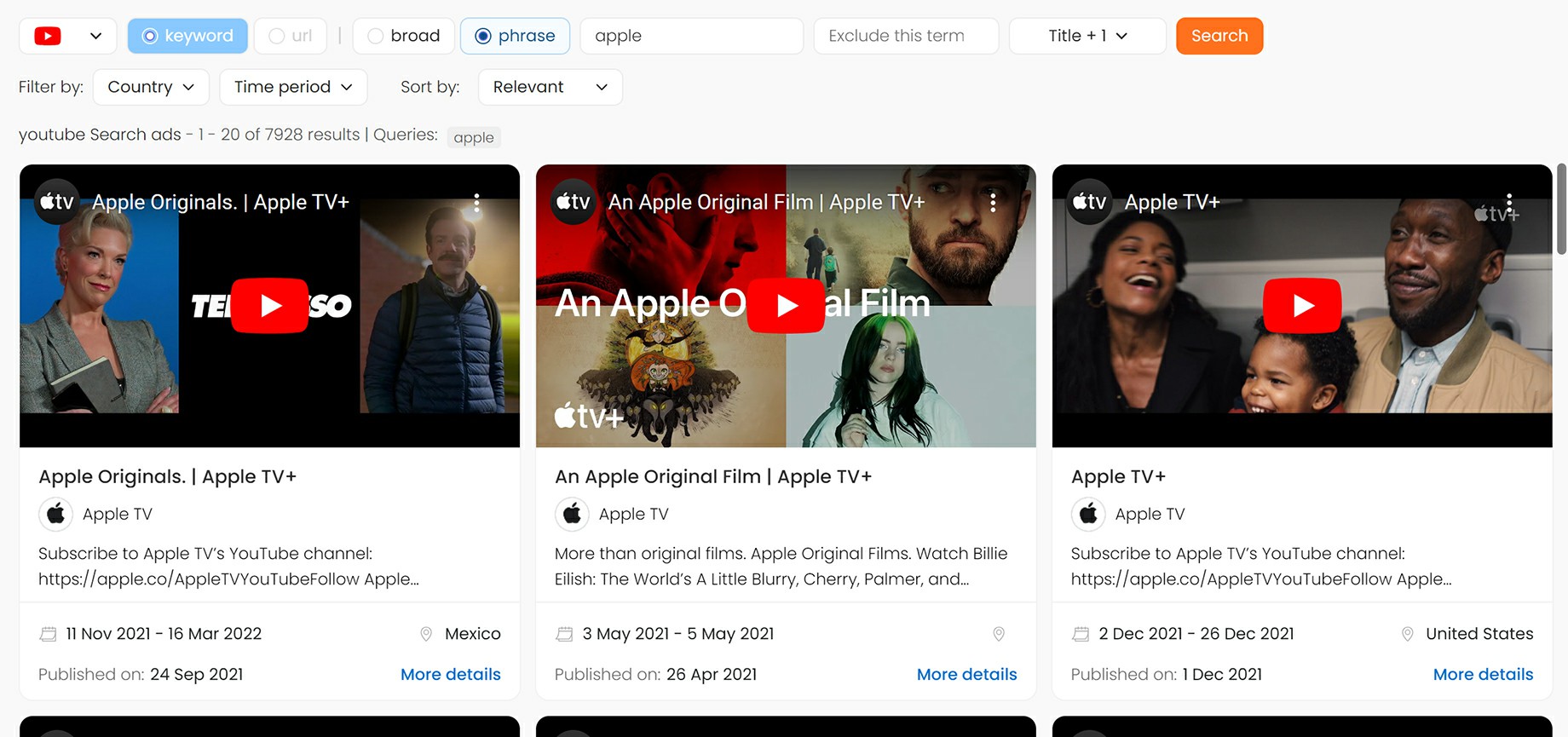Screen dimensions: 1568x737
Task: Click Published on: 24 Sep 2021 text
Action: click(141, 674)
